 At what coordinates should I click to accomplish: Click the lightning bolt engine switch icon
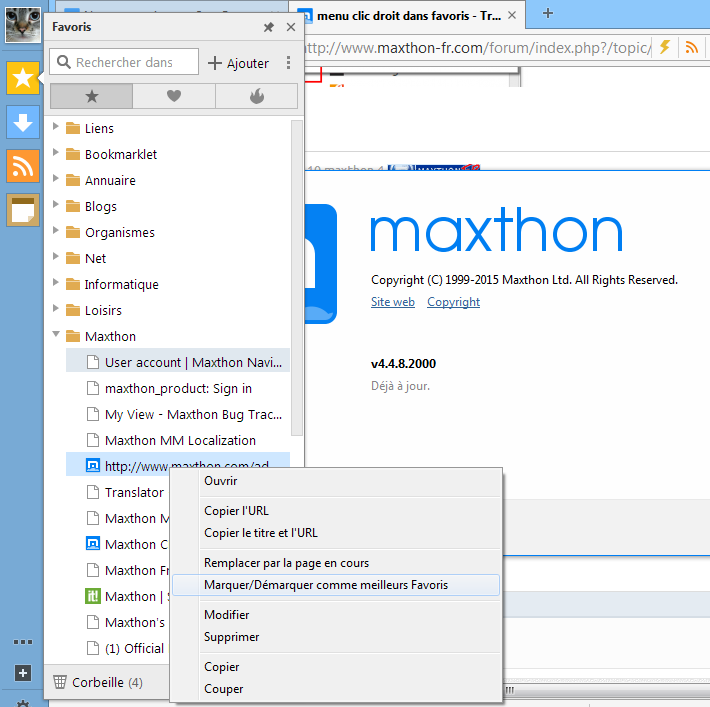point(665,47)
